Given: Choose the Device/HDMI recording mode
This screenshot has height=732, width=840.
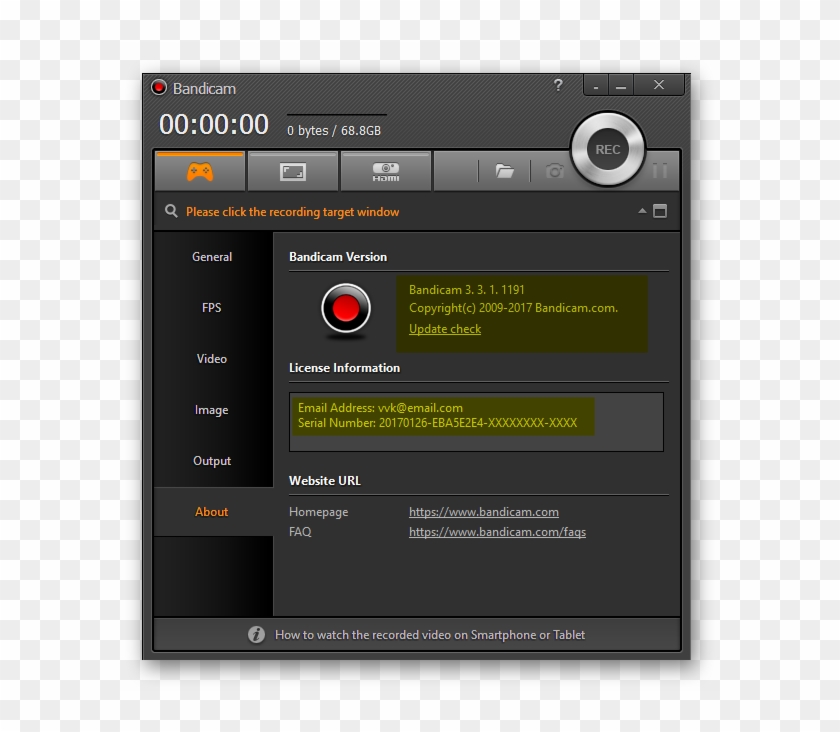Looking at the screenshot, I should 386,171.
